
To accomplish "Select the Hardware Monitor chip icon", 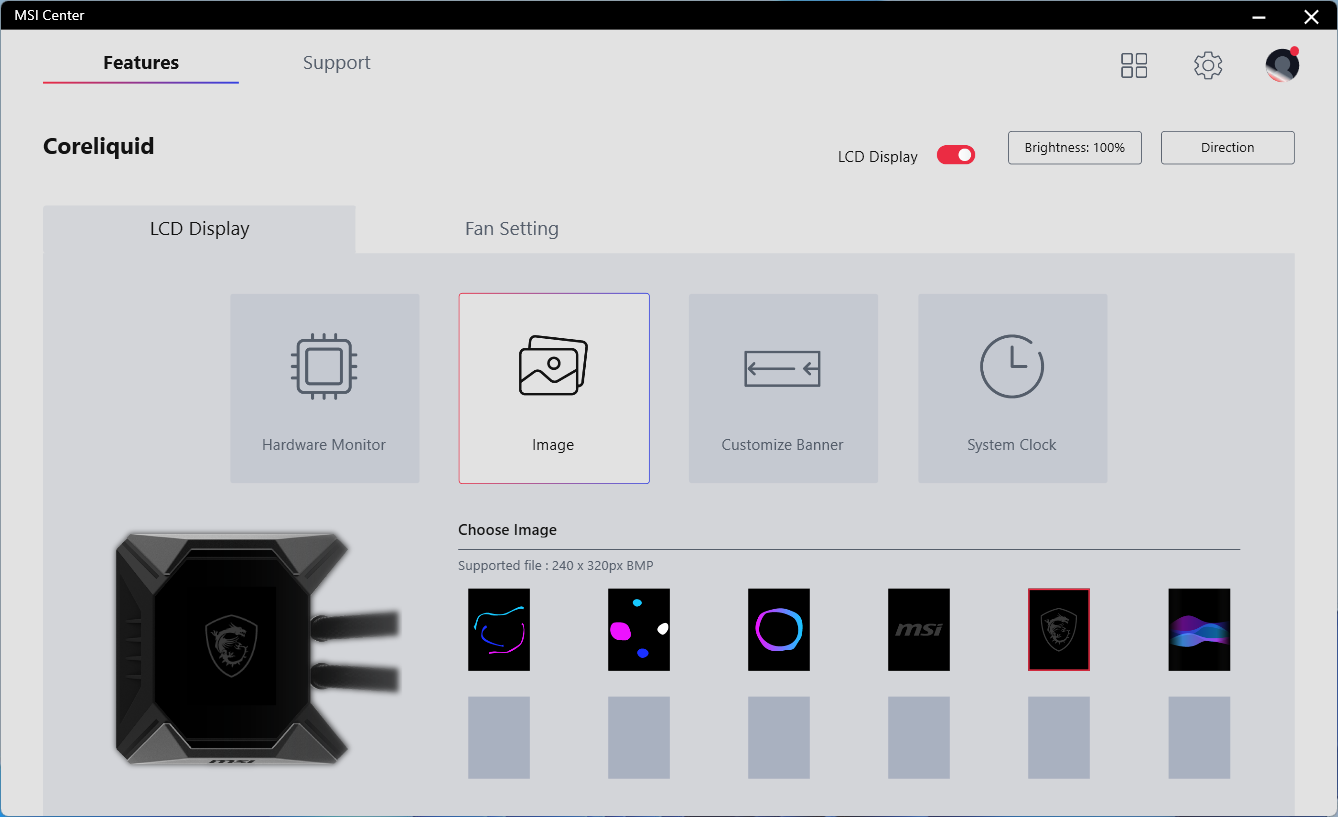I will coord(324,368).
